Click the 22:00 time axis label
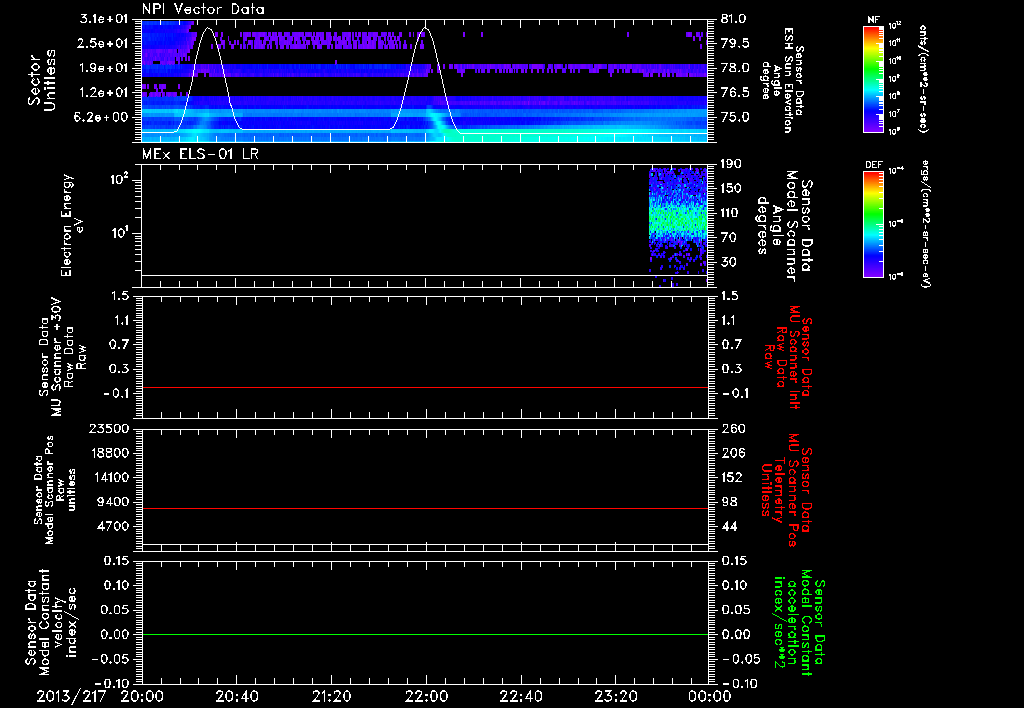 (426, 697)
